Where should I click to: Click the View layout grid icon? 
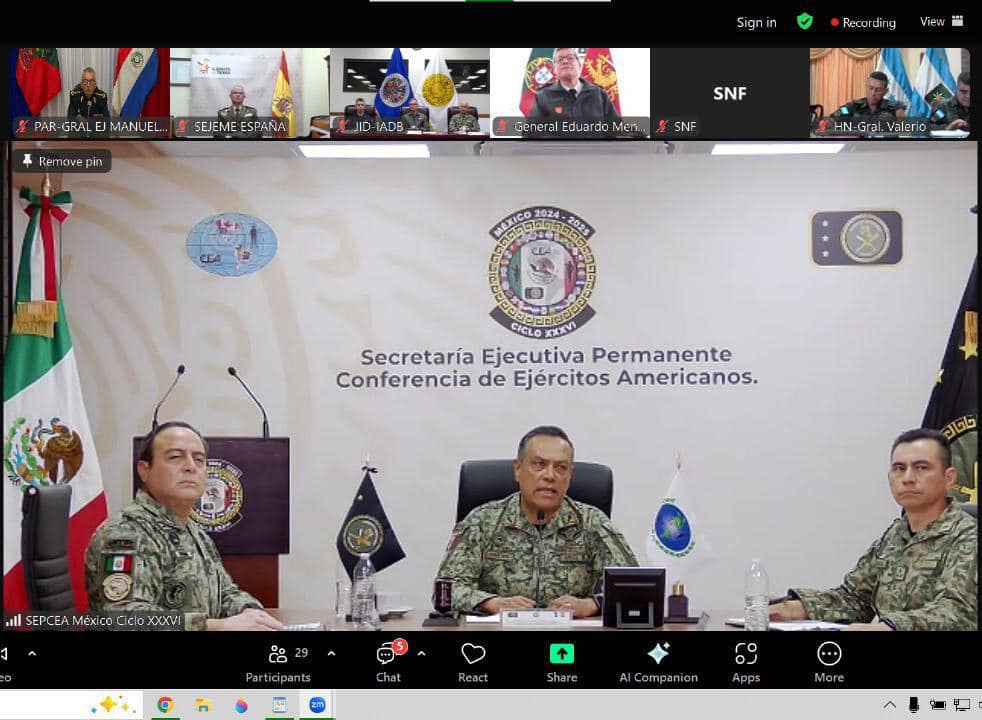pyautogui.click(x=958, y=21)
